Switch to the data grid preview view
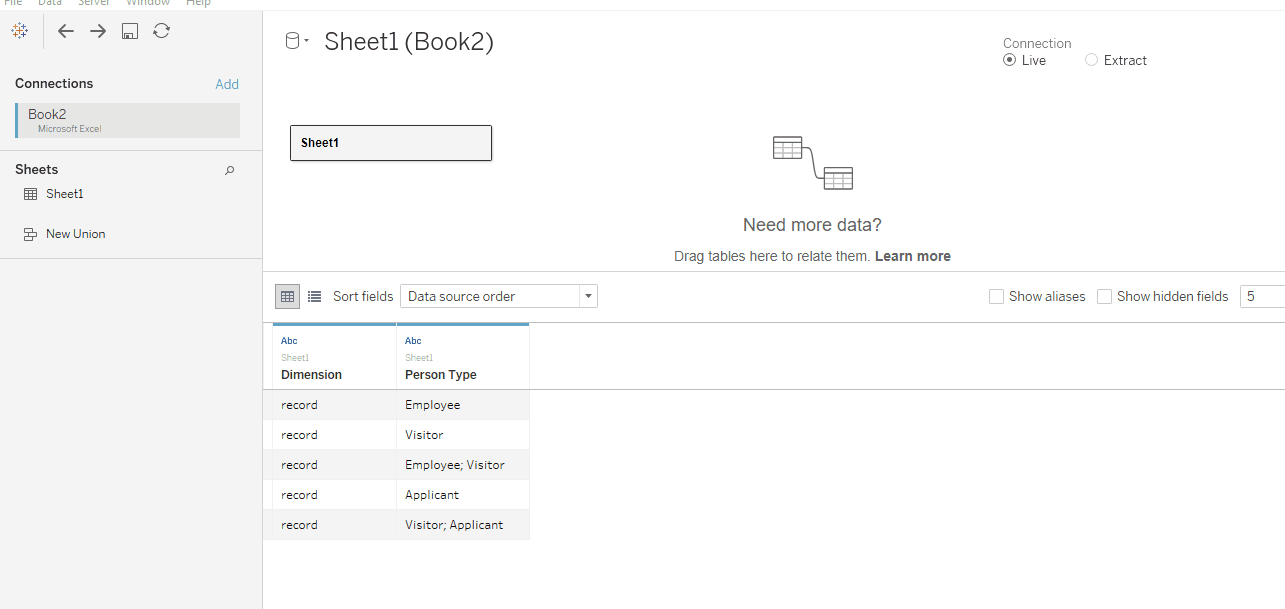This screenshot has height=609, width=1285. click(x=288, y=296)
